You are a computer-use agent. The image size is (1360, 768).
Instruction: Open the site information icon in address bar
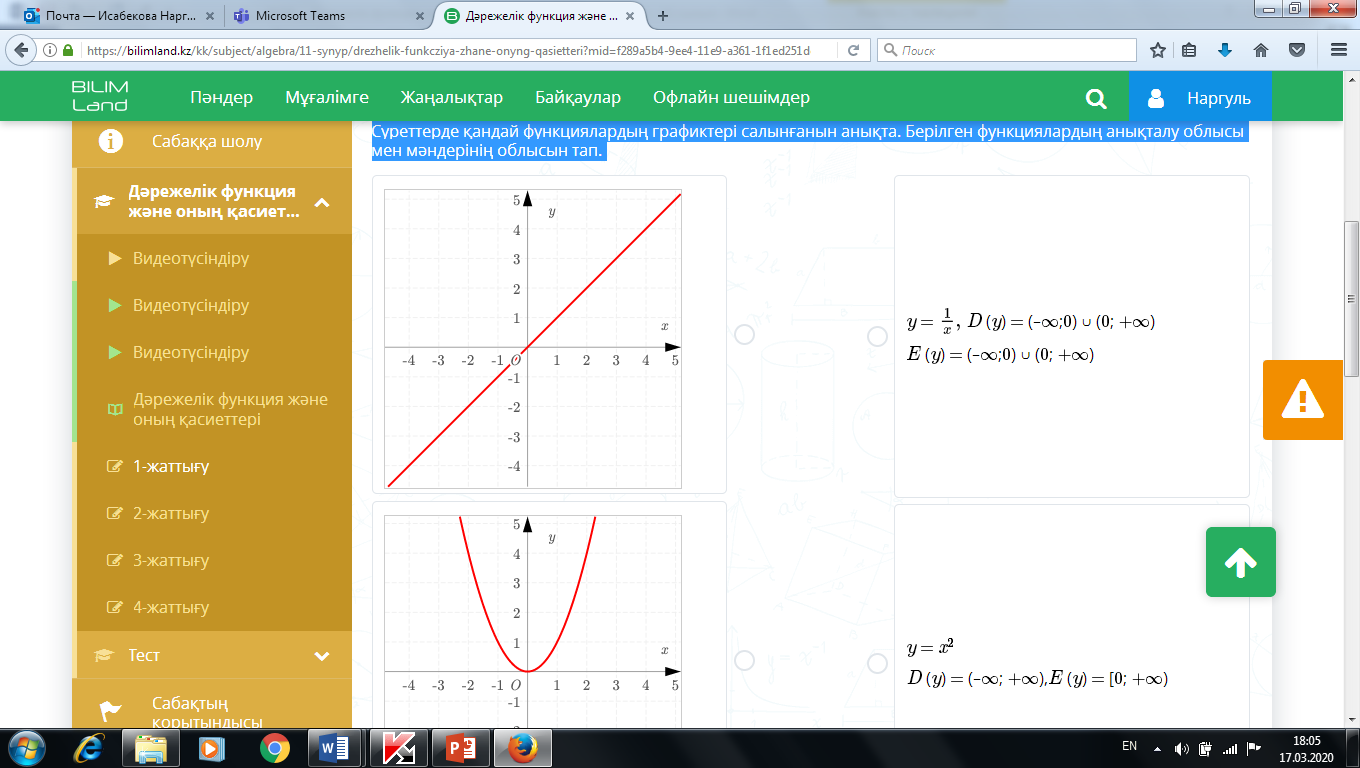[51, 50]
